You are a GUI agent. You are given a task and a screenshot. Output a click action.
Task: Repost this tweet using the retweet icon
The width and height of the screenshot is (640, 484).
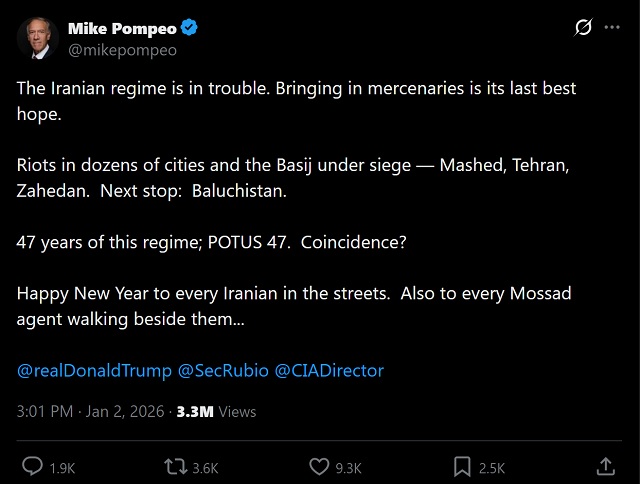(175, 467)
